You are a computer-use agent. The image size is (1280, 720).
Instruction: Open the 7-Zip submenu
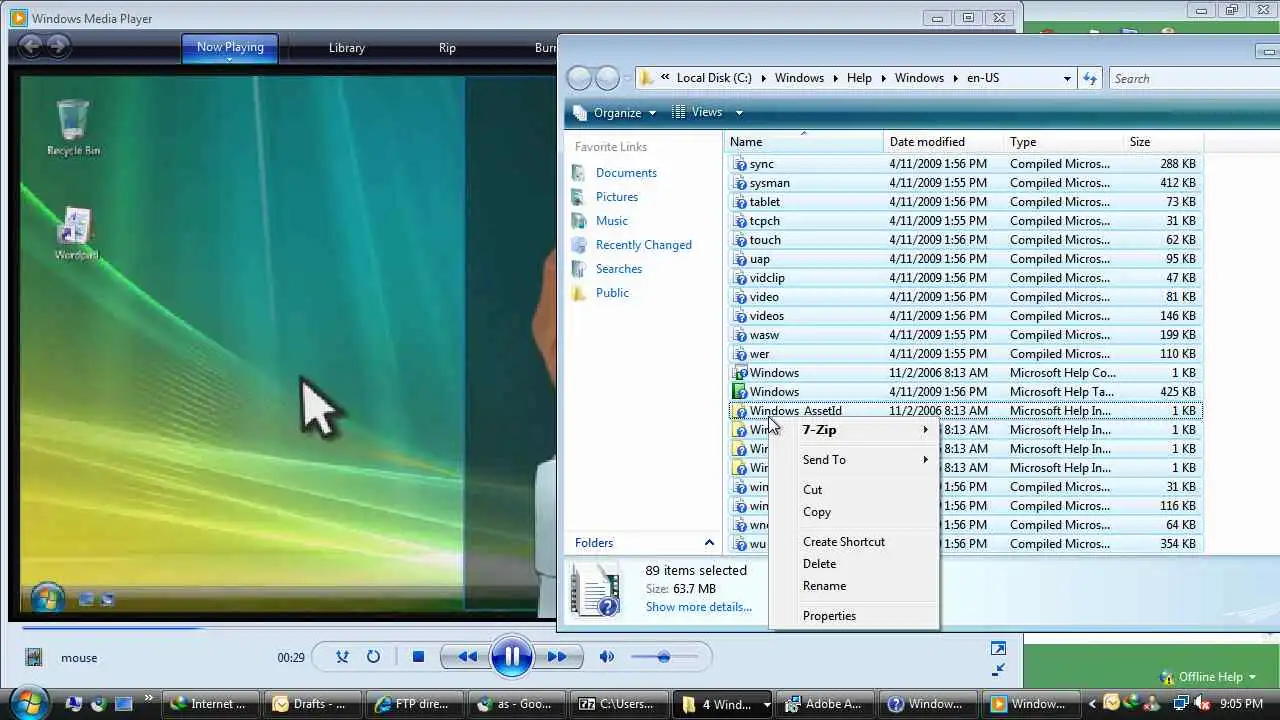854,430
